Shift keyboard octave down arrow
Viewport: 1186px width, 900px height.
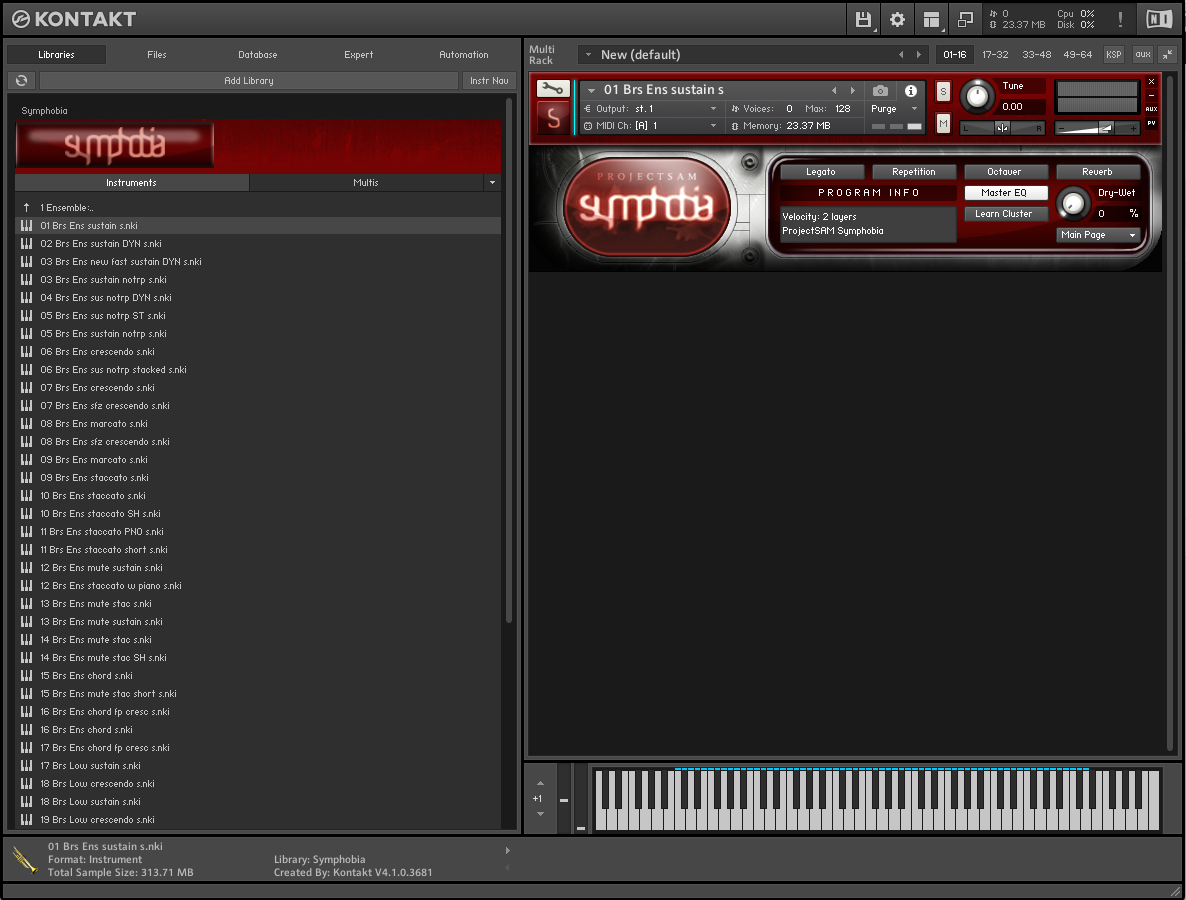tap(540, 814)
